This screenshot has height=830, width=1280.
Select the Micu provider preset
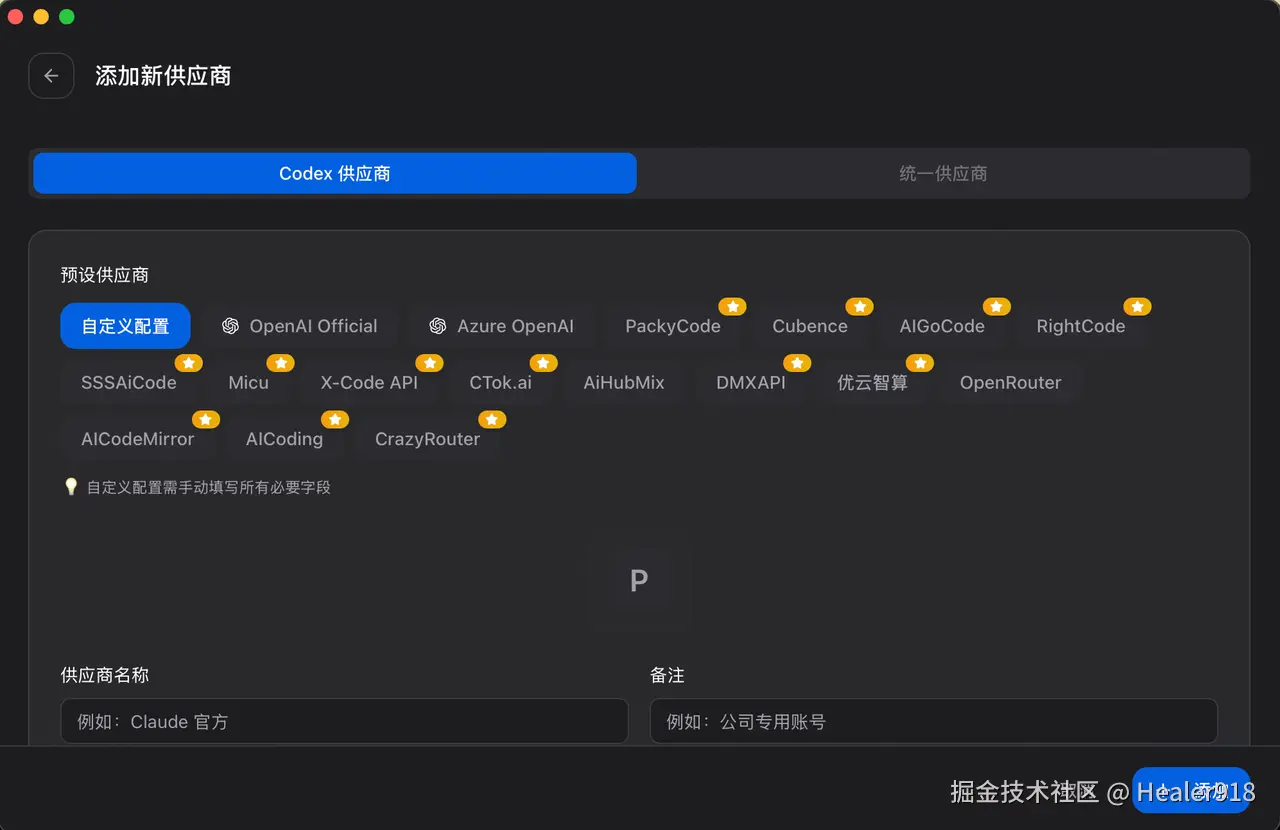248,382
